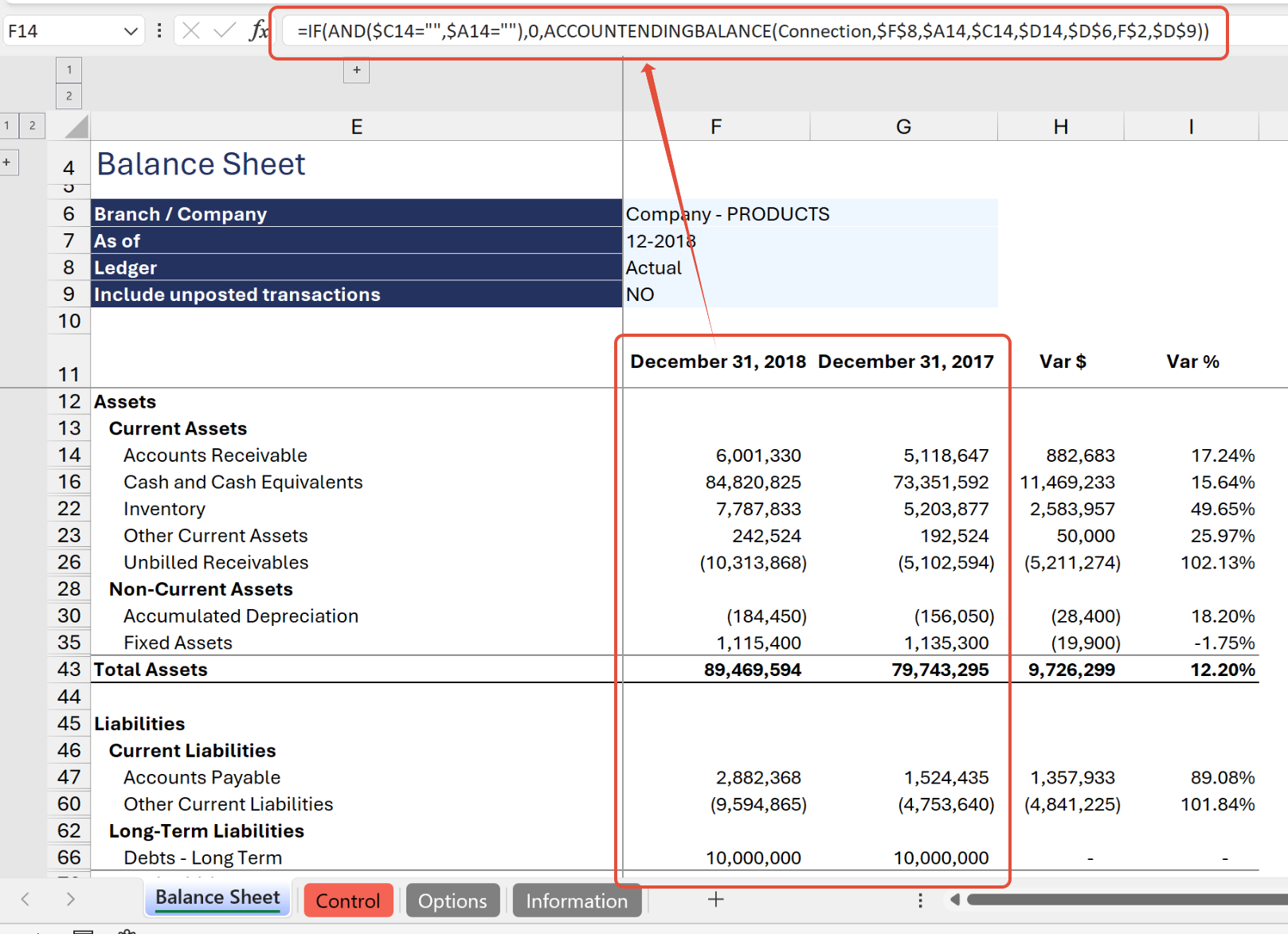Click next sheet navigation arrow

coord(71,900)
